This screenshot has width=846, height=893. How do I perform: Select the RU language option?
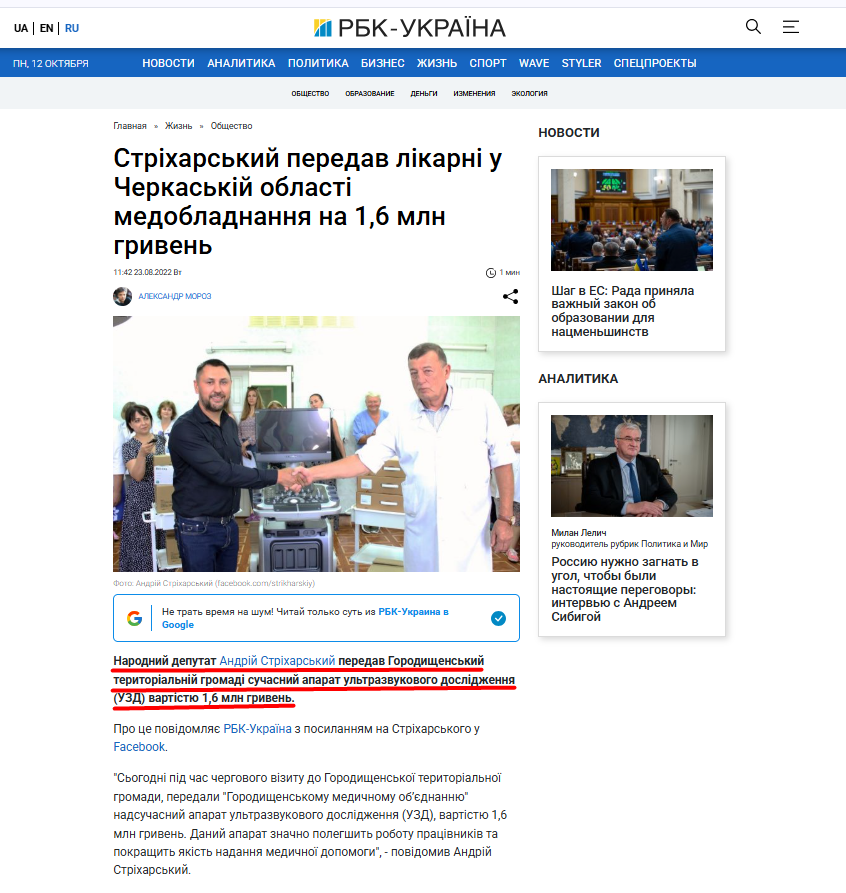(x=72, y=28)
